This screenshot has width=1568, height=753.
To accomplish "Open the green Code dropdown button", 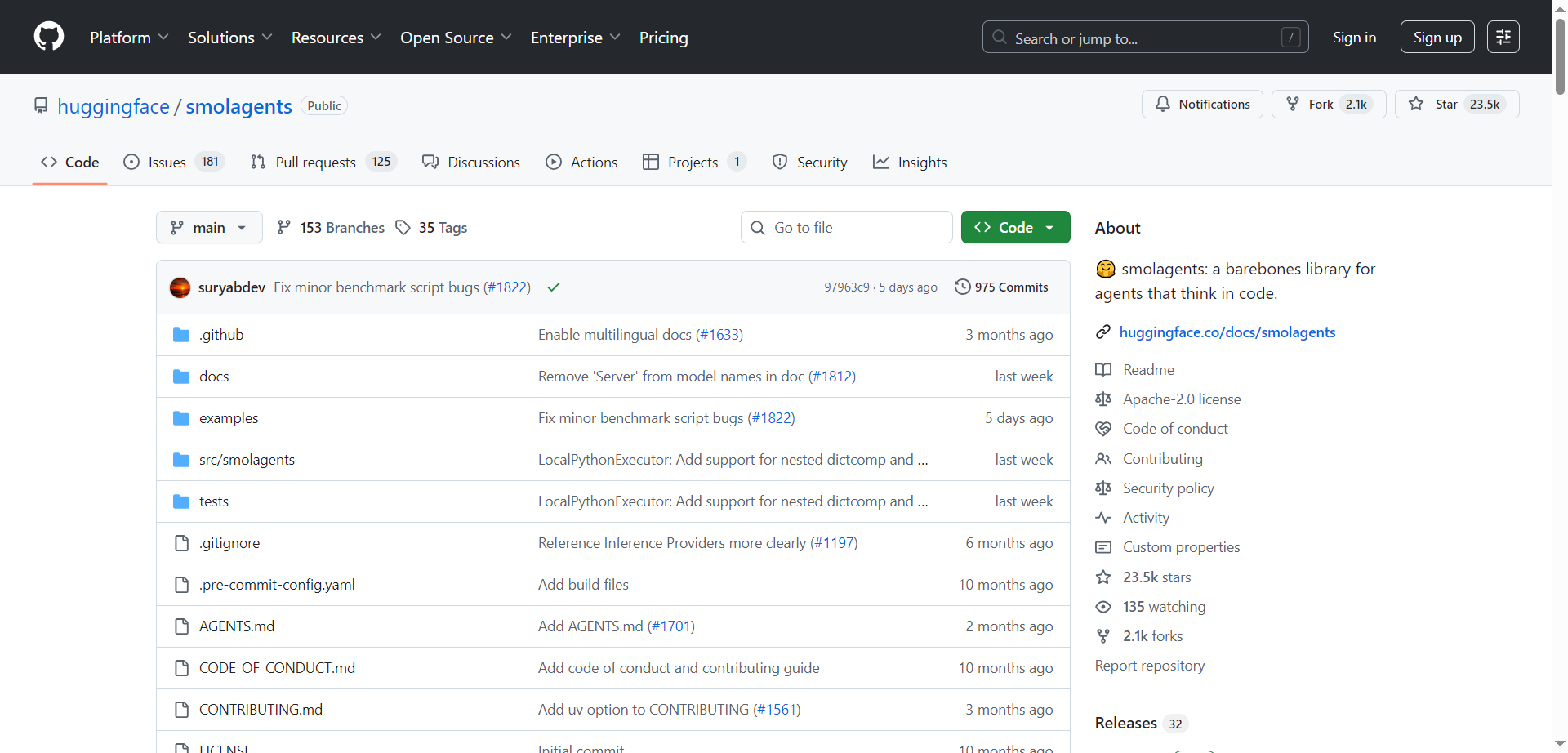I will pyautogui.click(x=1015, y=227).
